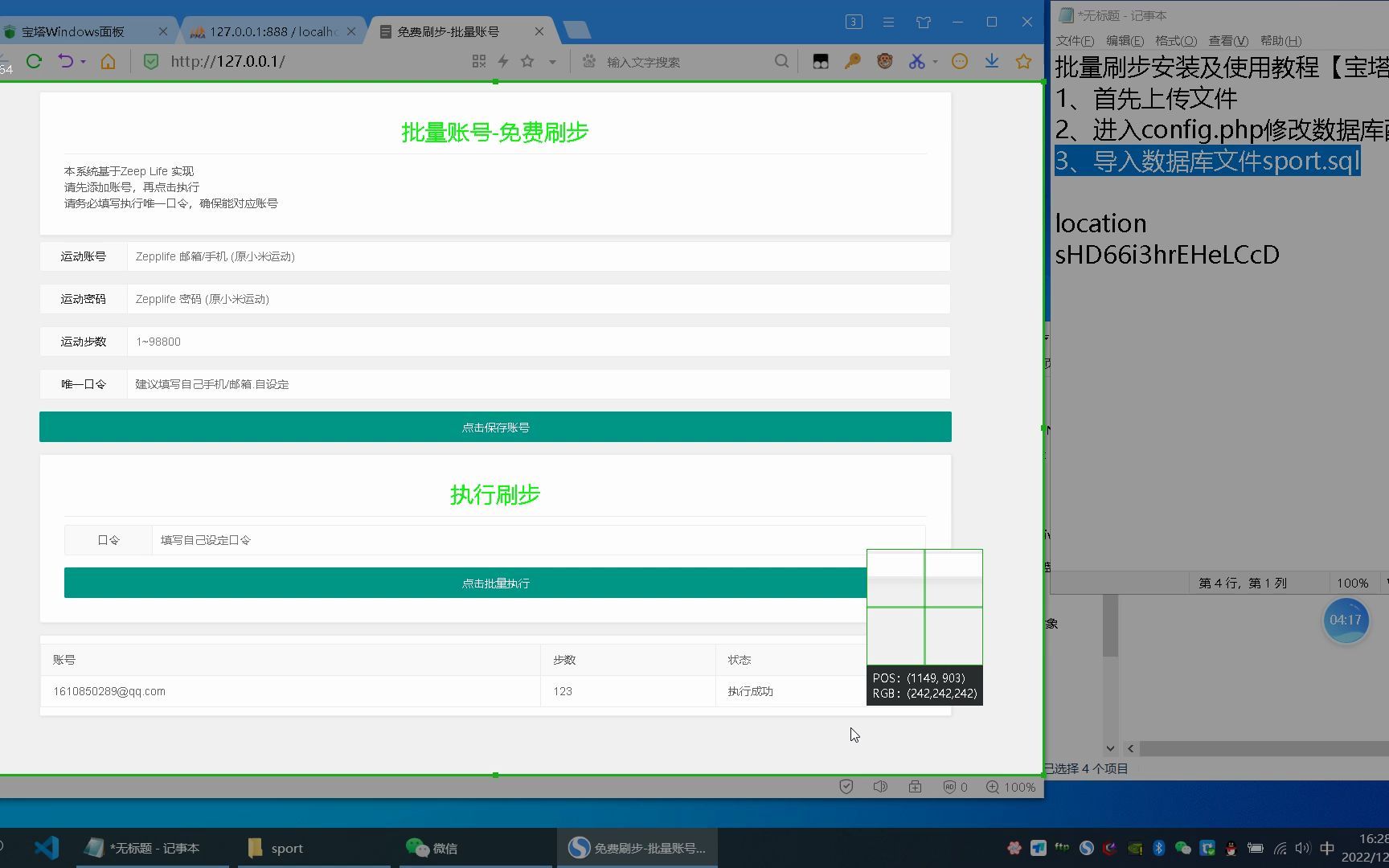
Task: Mute page with status bar speaker icon
Action: [880, 787]
